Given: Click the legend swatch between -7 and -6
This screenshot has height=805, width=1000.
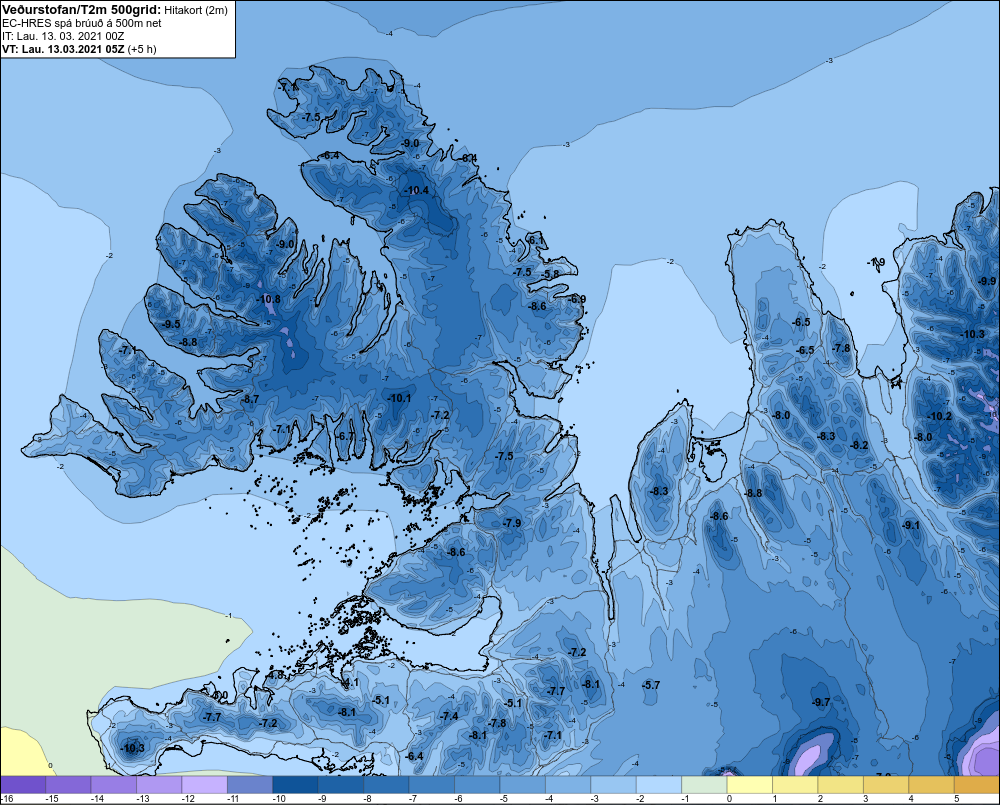Looking at the screenshot, I should (x=431, y=784).
